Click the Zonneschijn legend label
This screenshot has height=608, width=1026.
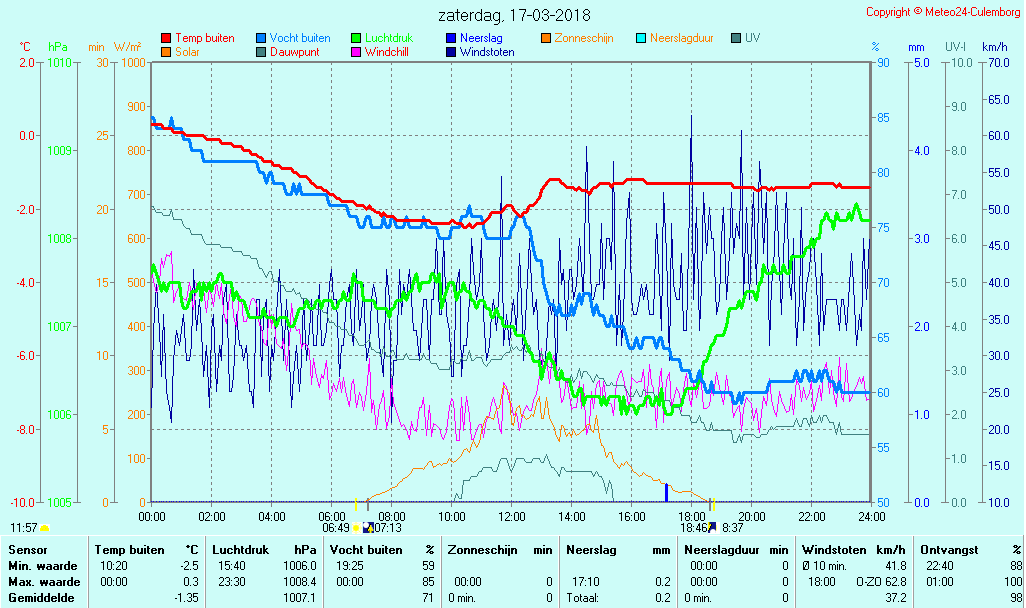tap(584, 38)
